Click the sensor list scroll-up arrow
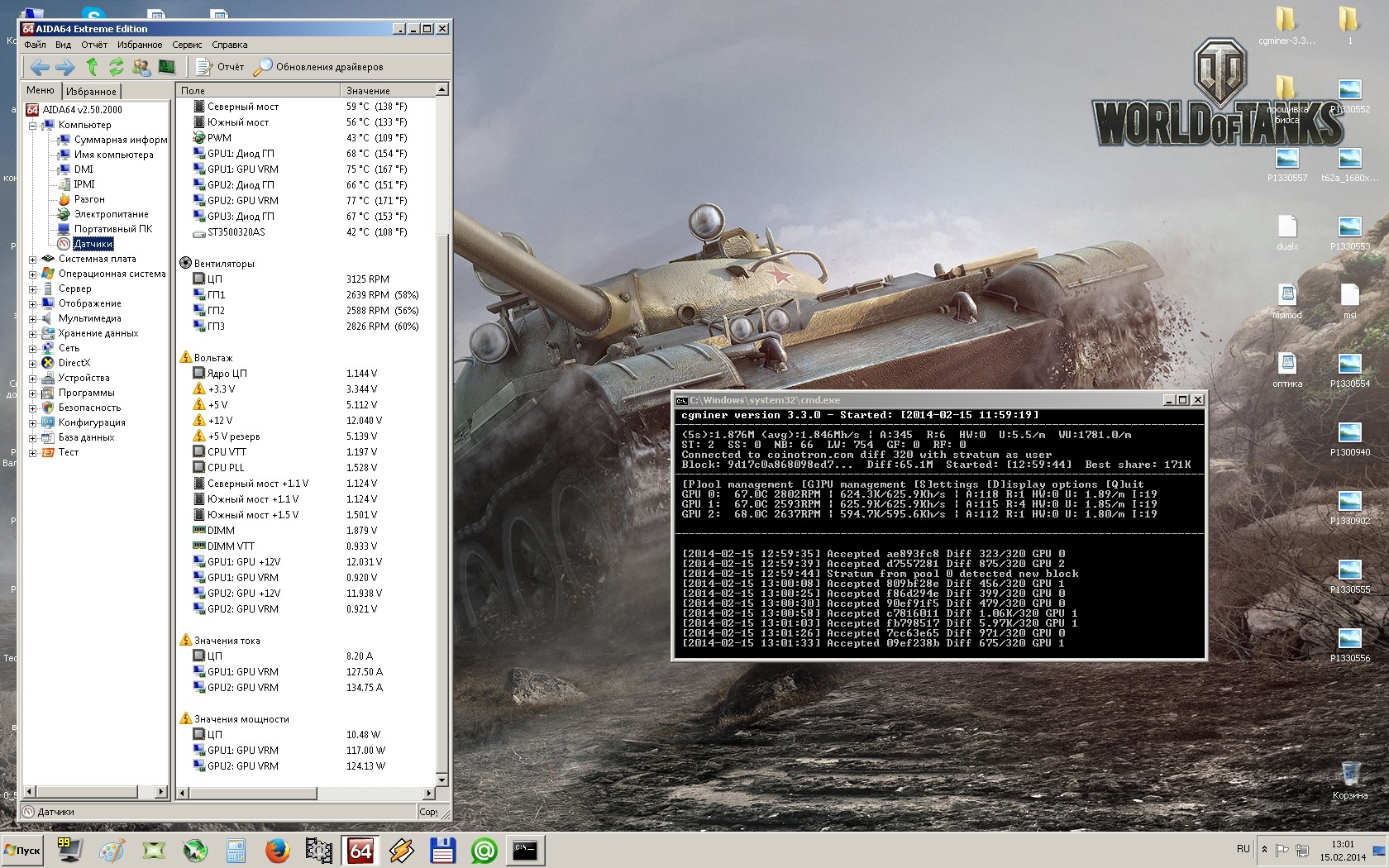 tap(442, 89)
